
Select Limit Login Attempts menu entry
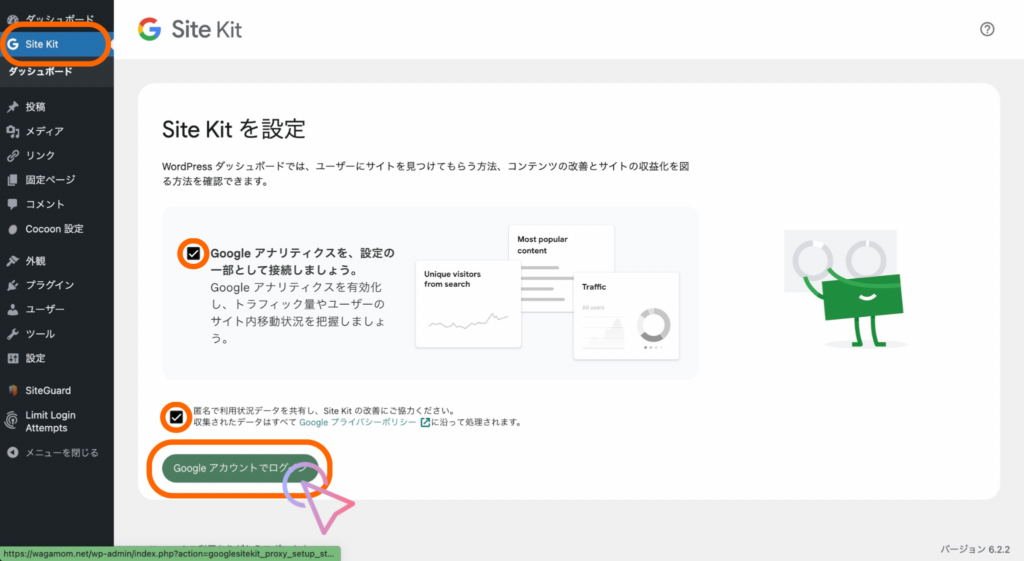coord(50,421)
